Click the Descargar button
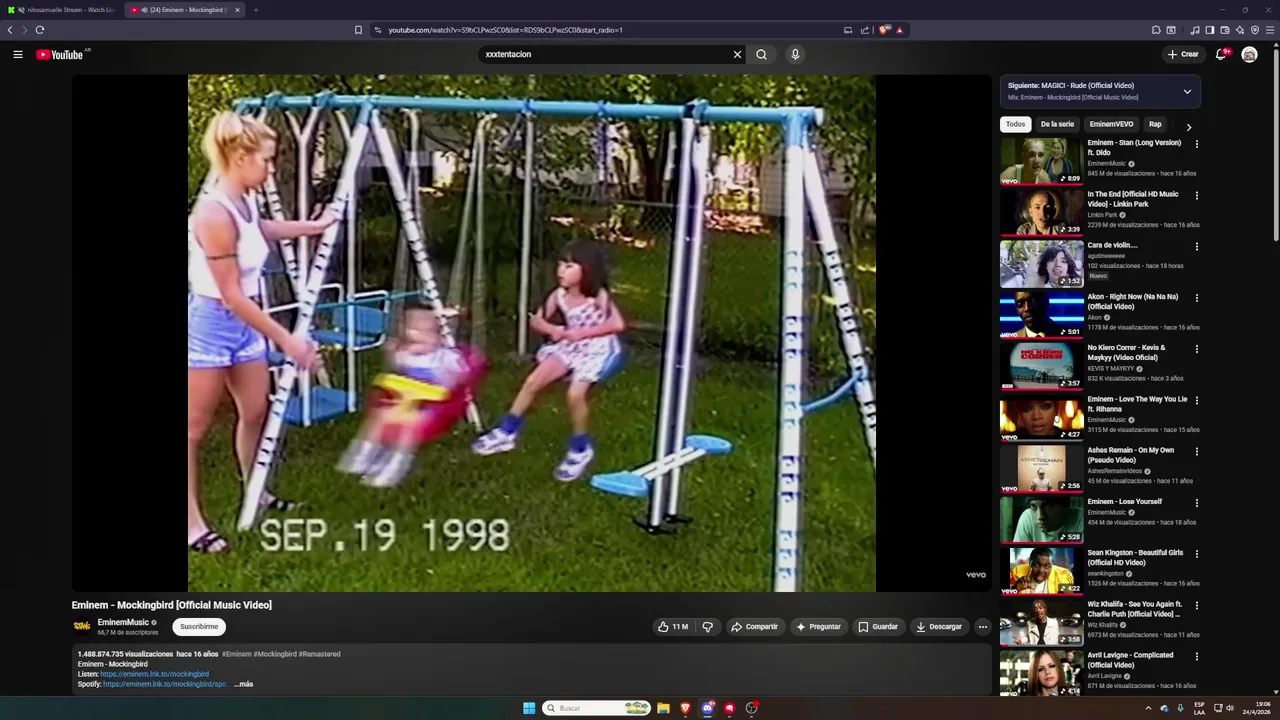The width and height of the screenshot is (1280, 720). (939, 627)
